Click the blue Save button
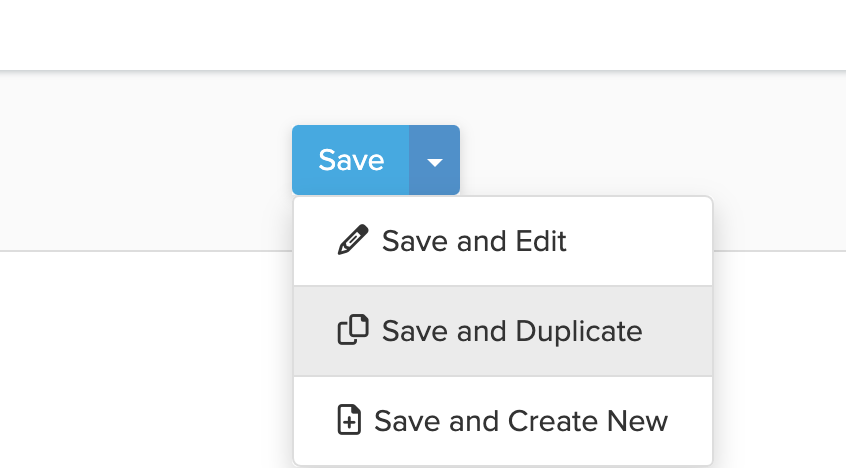846x468 pixels. pyautogui.click(x=351, y=160)
